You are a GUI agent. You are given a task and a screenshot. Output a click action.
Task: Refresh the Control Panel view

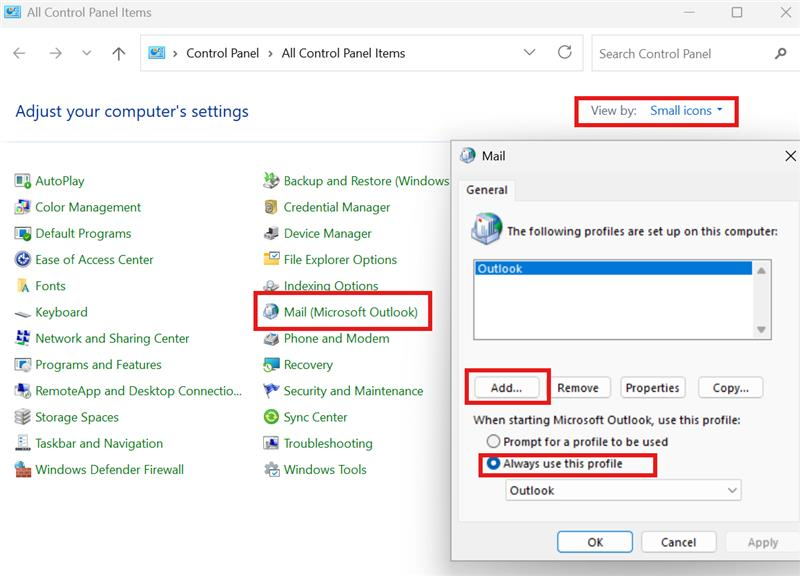click(x=564, y=52)
